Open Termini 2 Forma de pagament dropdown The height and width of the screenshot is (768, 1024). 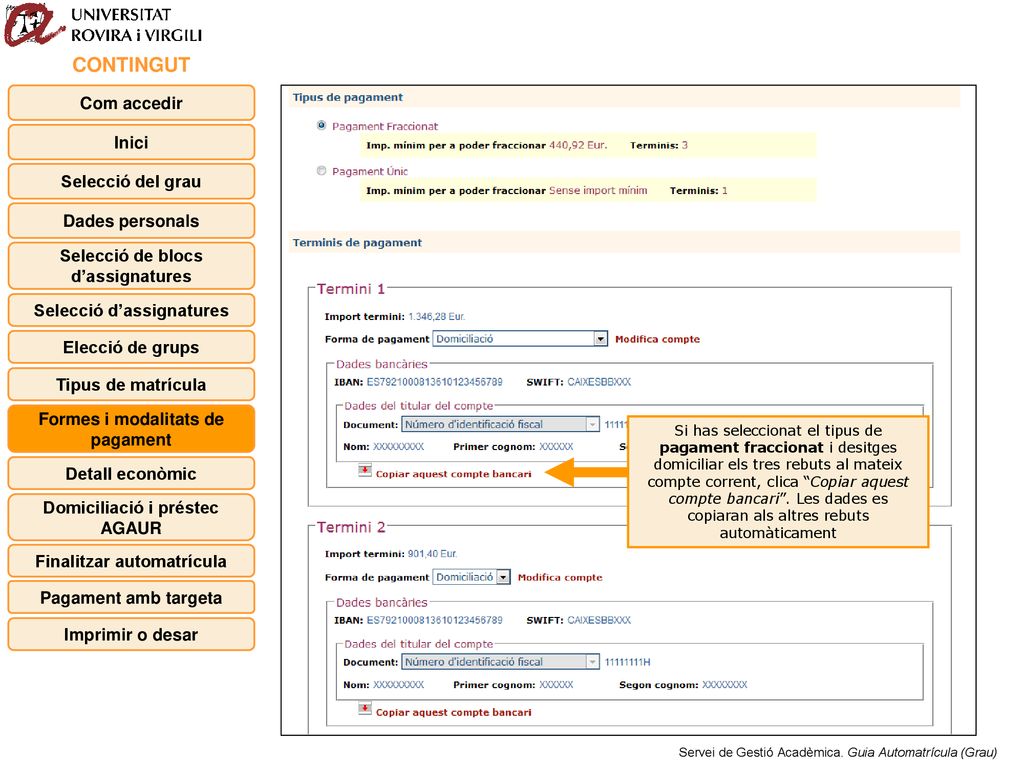(471, 577)
